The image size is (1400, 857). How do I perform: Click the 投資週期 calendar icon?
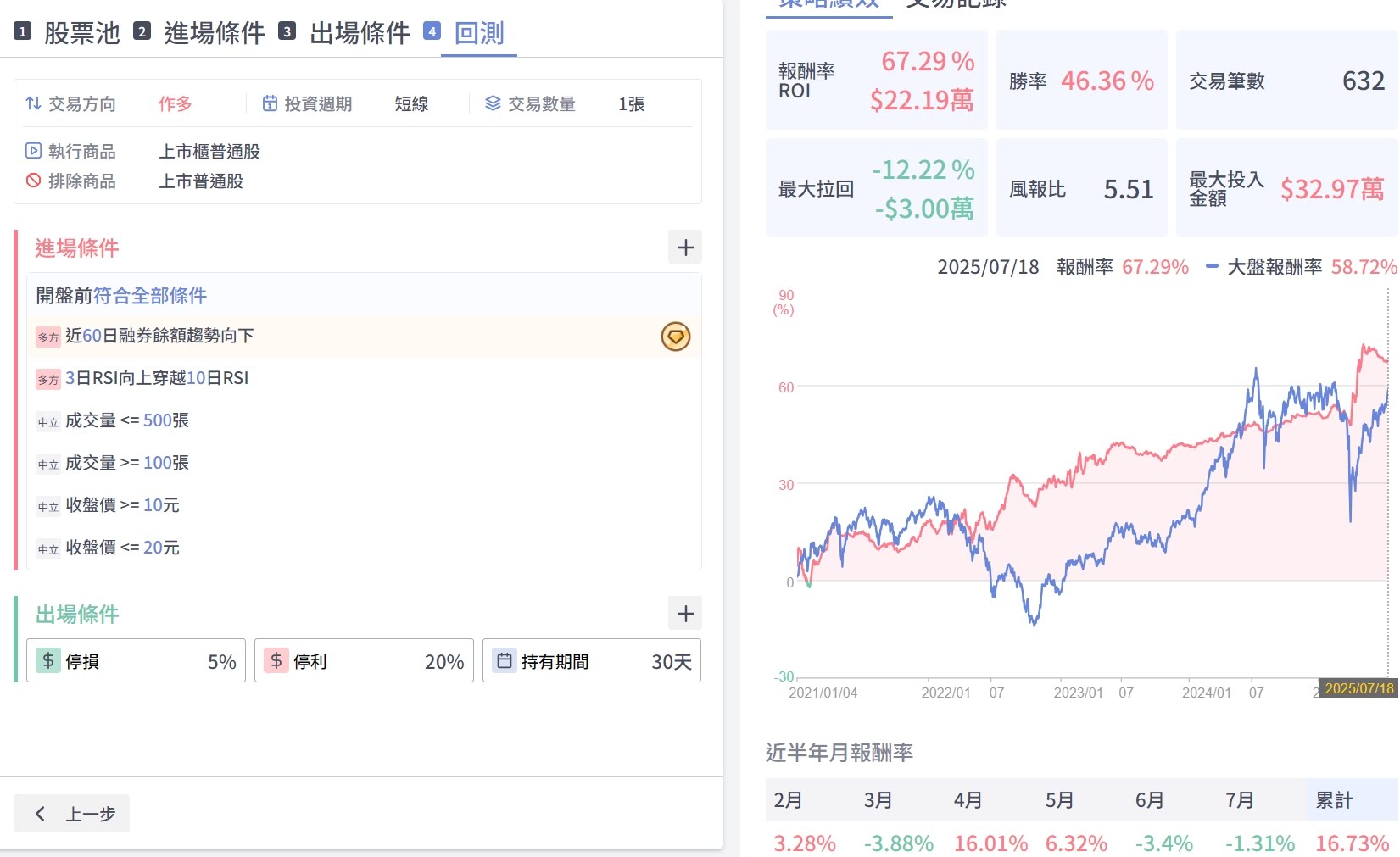270,103
